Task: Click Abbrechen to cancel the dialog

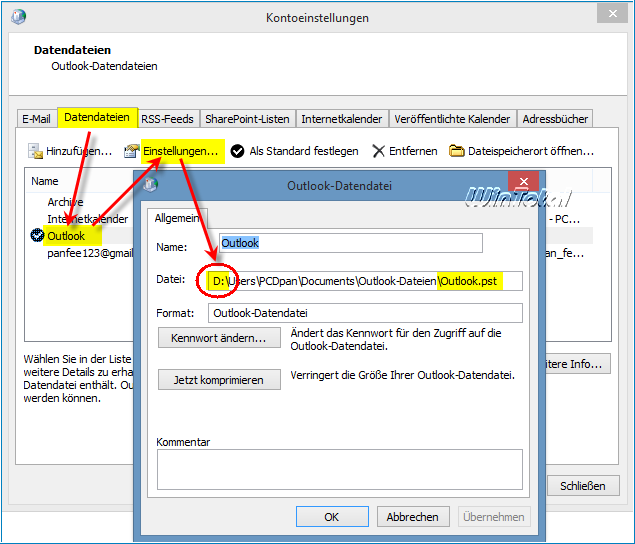Action: coord(413,517)
